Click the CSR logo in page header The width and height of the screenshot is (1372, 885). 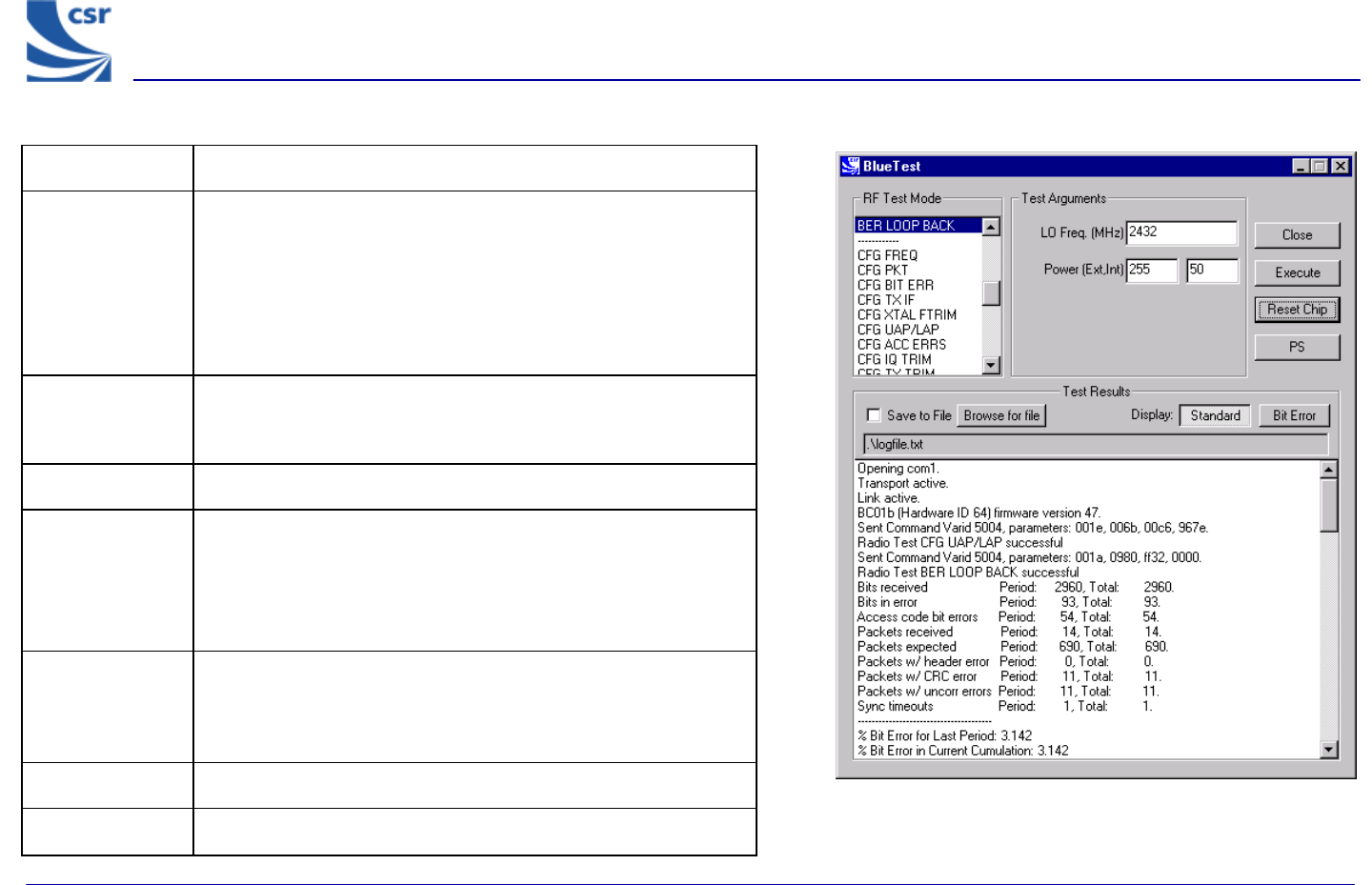69,41
